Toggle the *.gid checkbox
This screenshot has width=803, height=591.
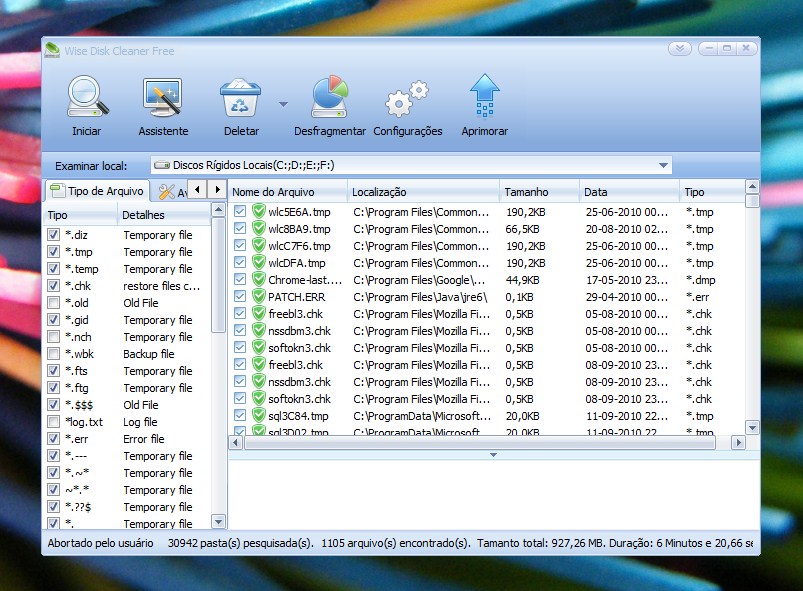[x=53, y=320]
